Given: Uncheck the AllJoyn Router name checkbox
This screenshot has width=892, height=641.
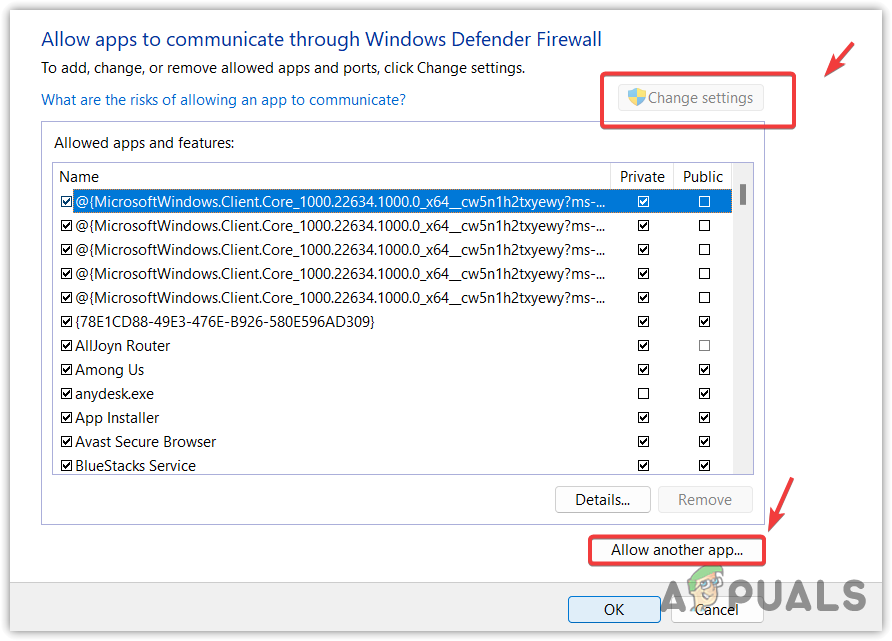Looking at the screenshot, I should 66,346.
